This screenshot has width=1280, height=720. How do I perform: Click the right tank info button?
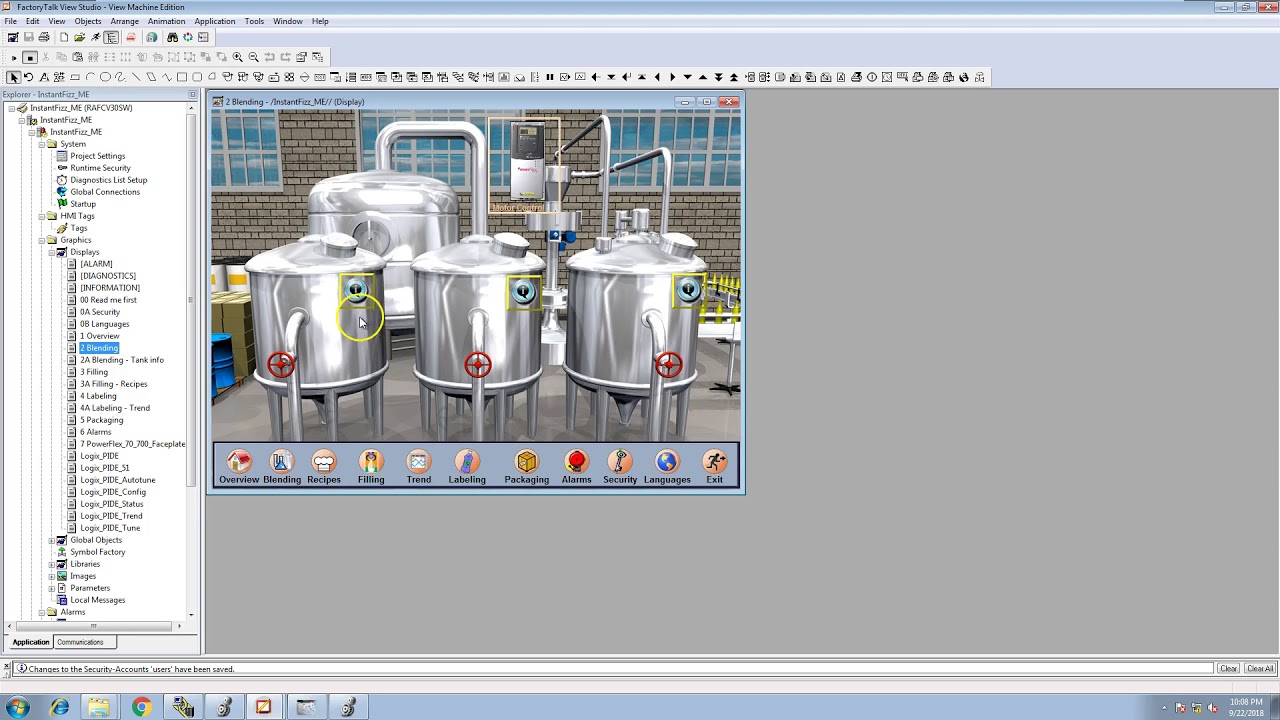click(688, 290)
